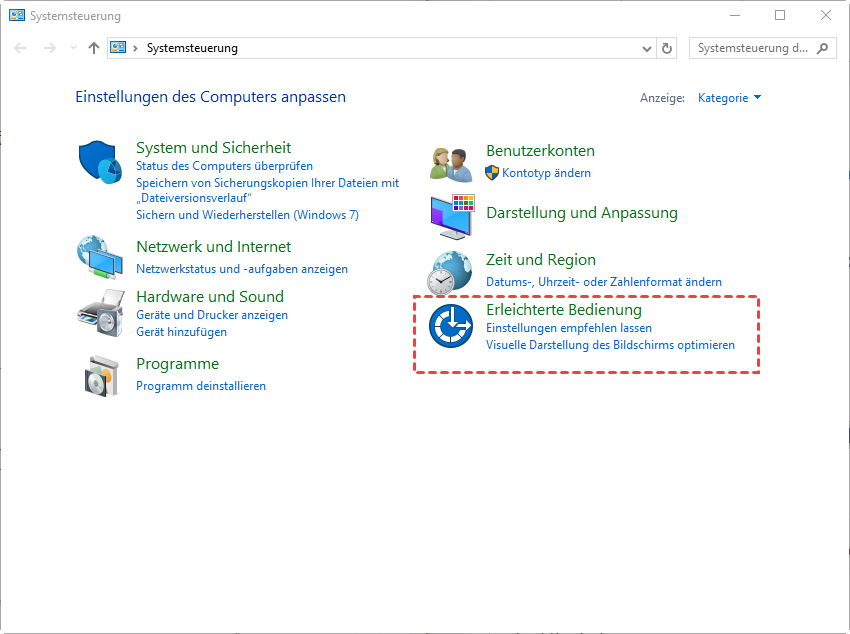Click Geräte und Drucker anzeigen
Image resolution: width=850 pixels, height=634 pixels.
(212, 315)
